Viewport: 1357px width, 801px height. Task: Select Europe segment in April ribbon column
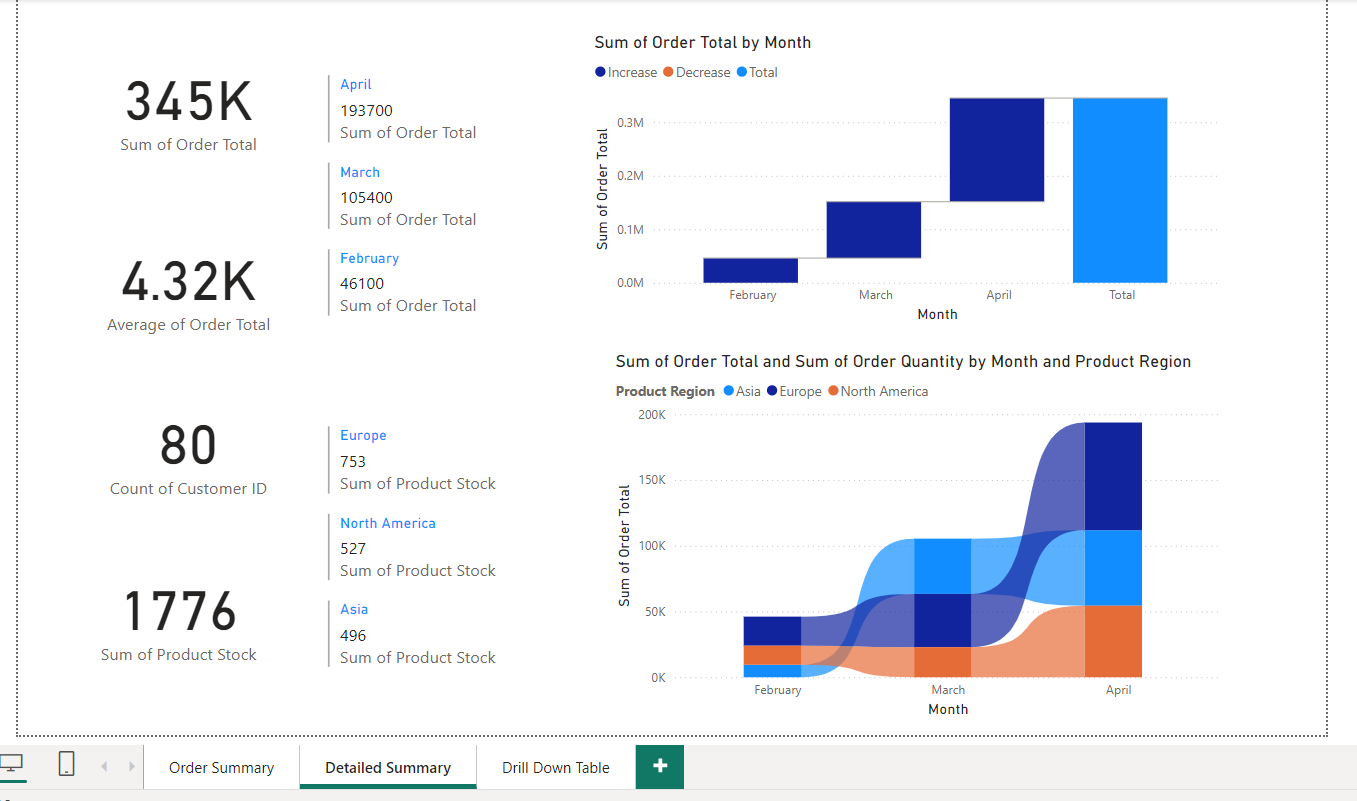1113,476
